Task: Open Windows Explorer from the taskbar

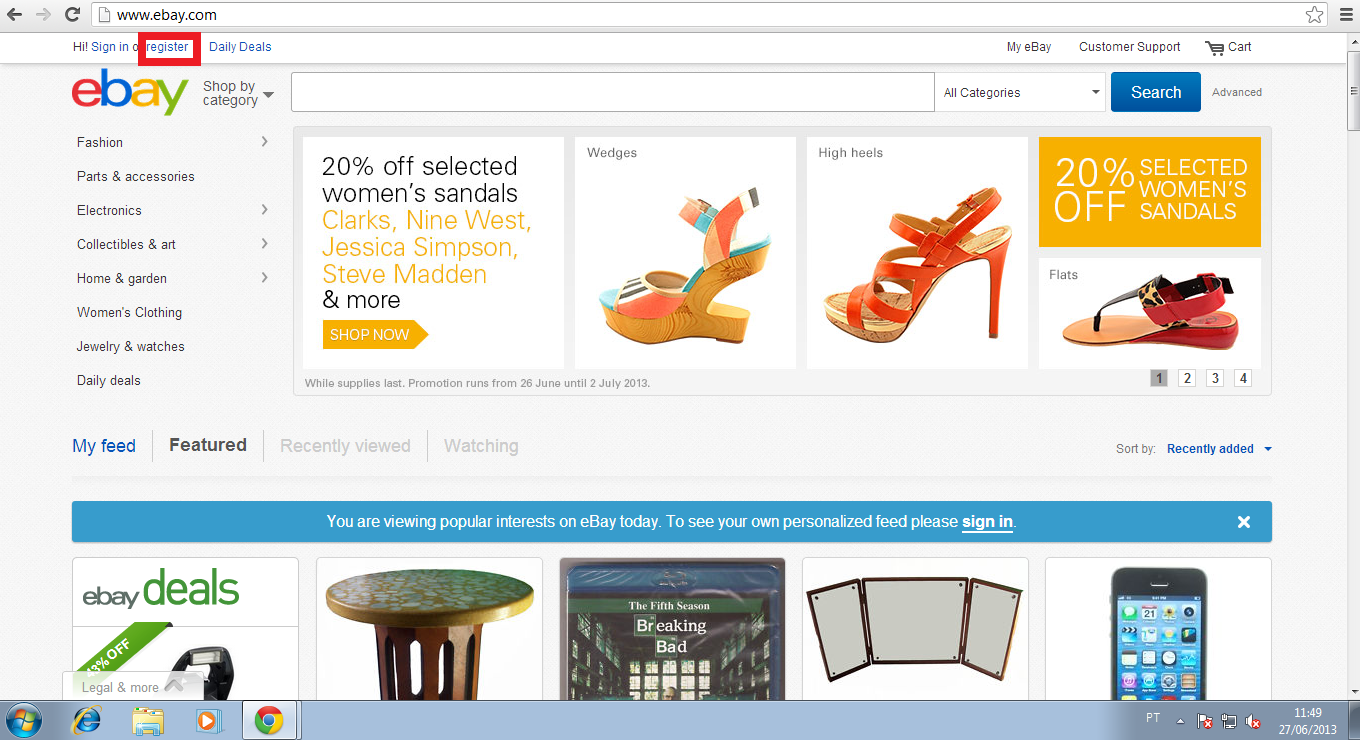Action: point(148,720)
